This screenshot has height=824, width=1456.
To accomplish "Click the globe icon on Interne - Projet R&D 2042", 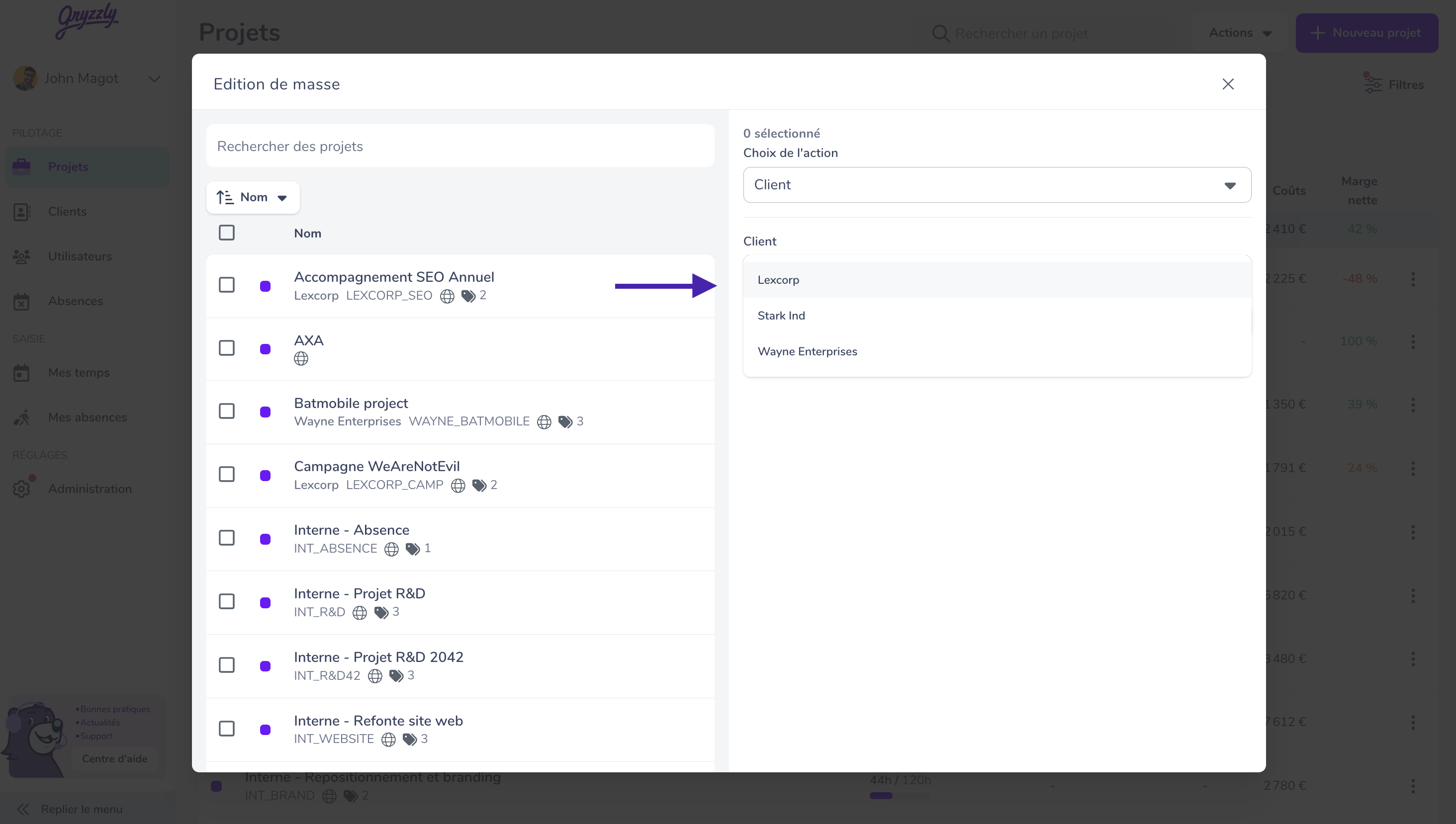I will [375, 676].
